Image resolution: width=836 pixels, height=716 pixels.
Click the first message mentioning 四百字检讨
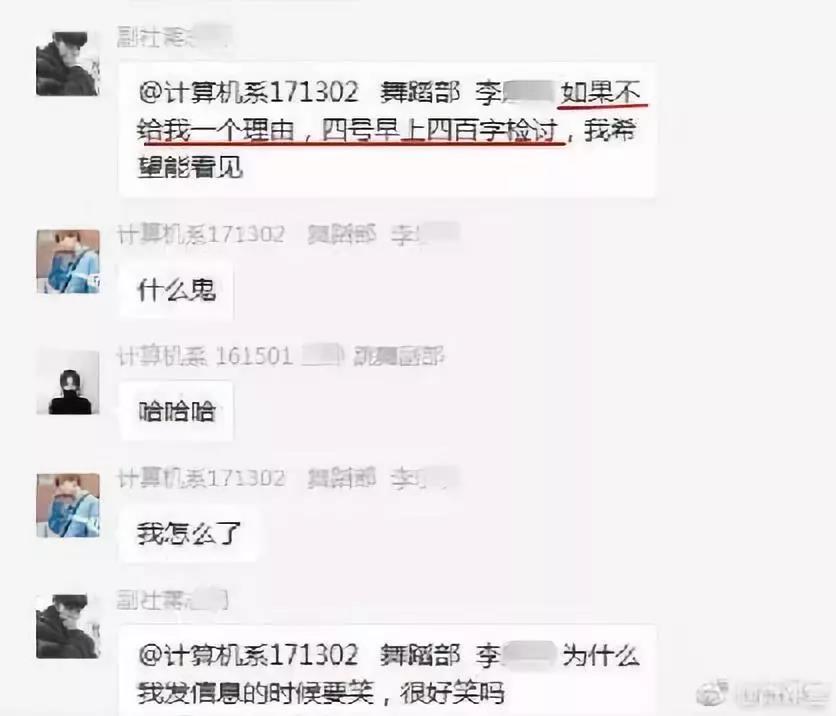click(388, 130)
